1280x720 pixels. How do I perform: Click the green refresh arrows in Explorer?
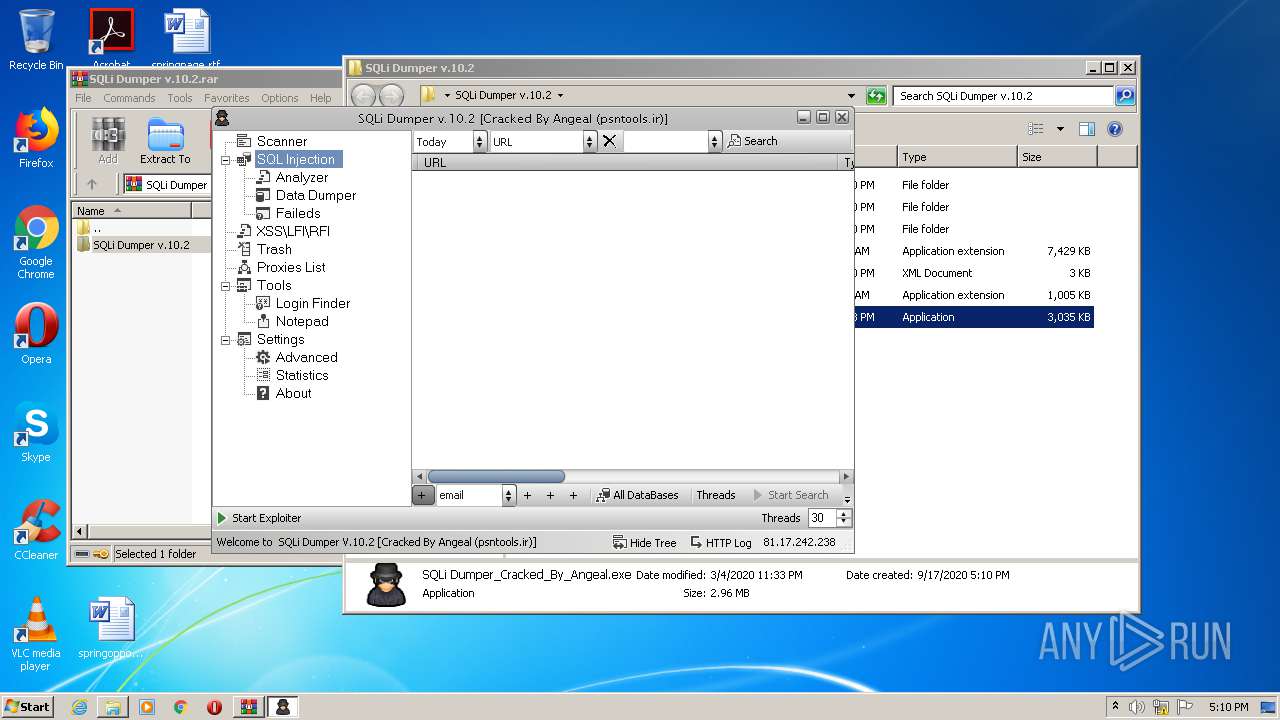[x=877, y=96]
